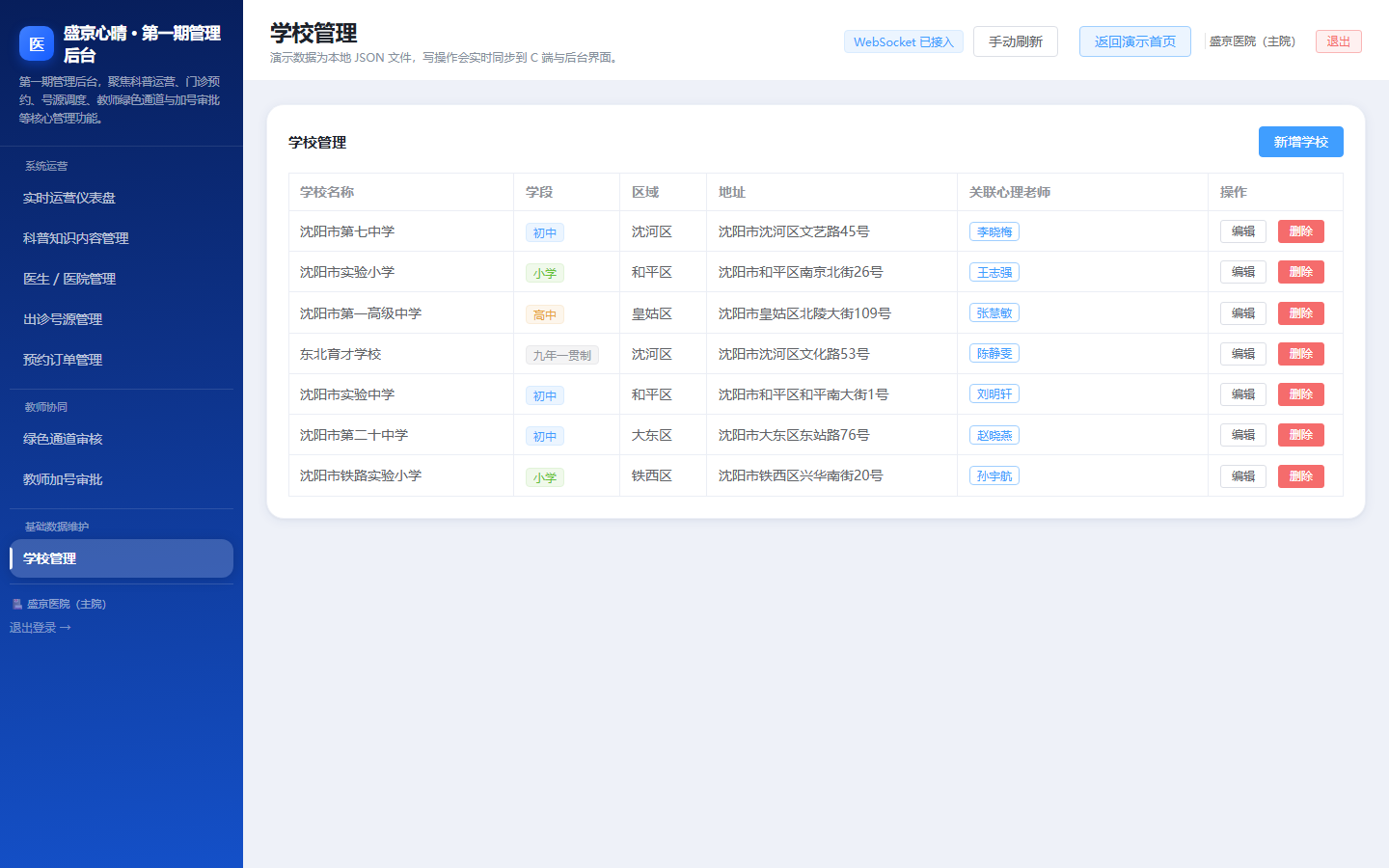Click address 沈阳市沈河区文艺路45号

[x=794, y=231]
